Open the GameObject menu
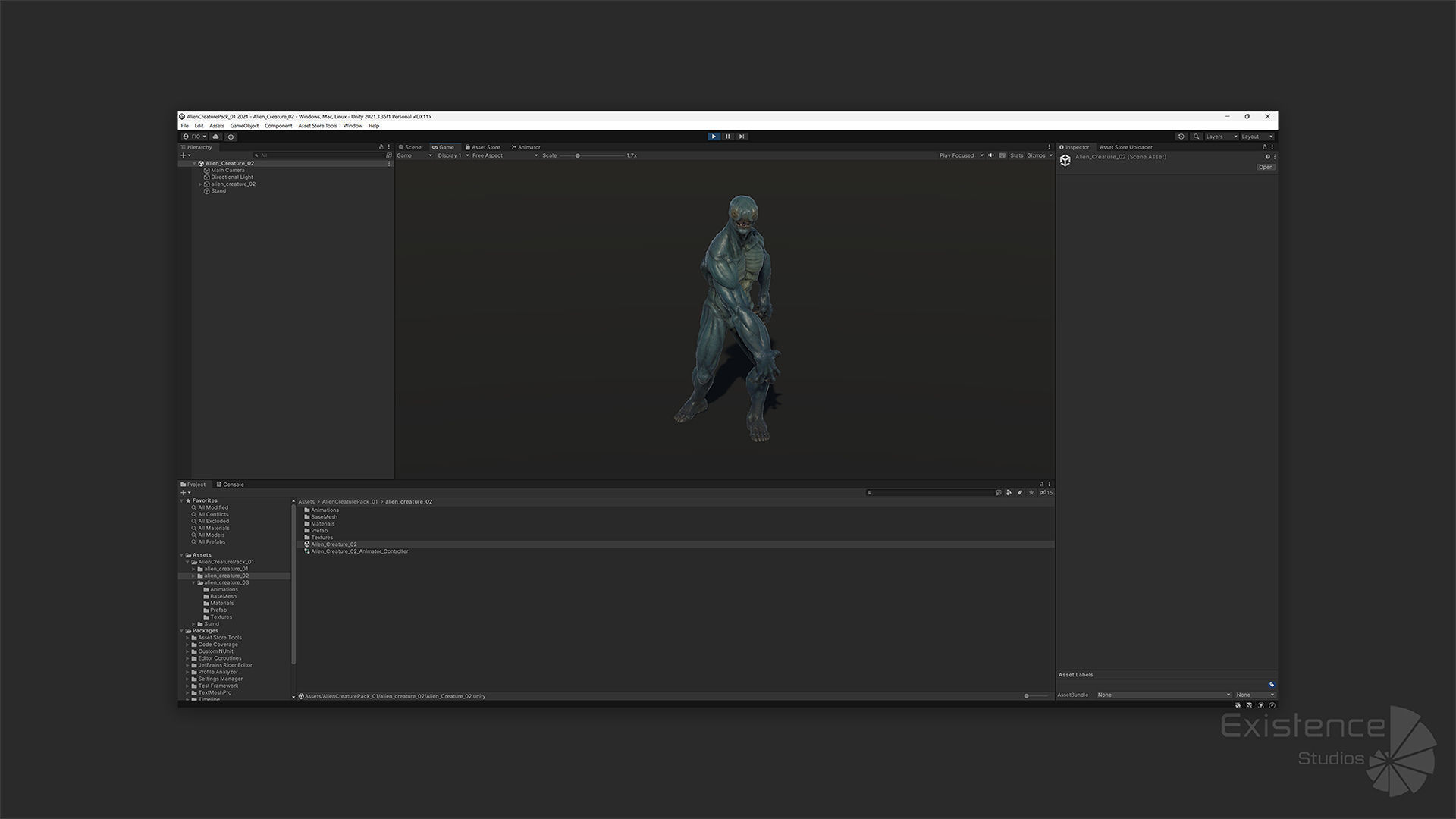The width and height of the screenshot is (1456, 819). (x=244, y=126)
